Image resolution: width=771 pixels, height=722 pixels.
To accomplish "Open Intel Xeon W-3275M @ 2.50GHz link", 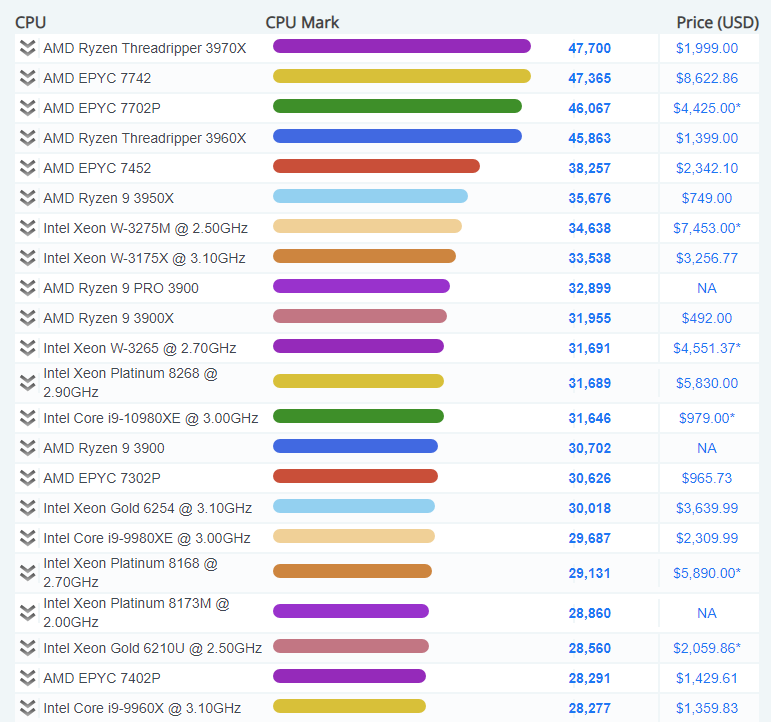I will tap(146, 228).
